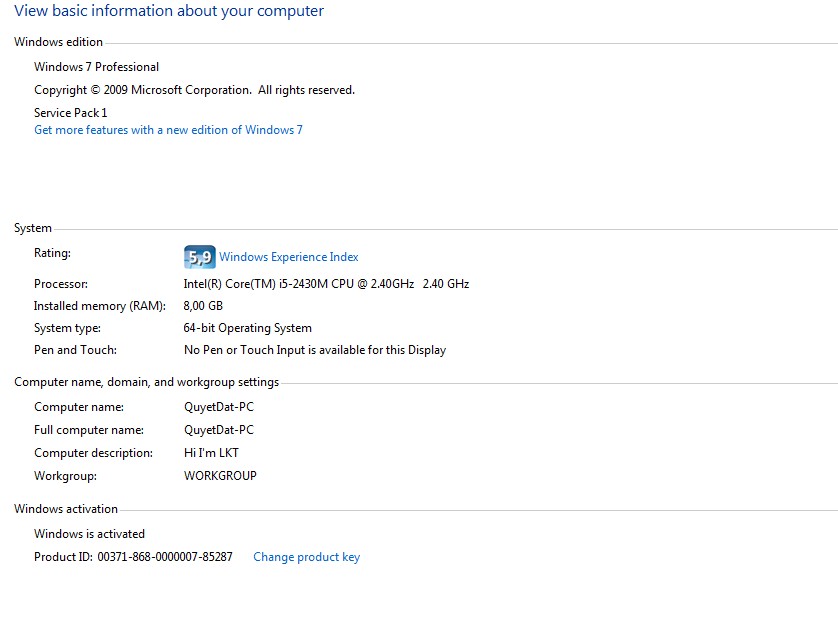Click the Intel Core i5-2430M processor value

pos(326,284)
